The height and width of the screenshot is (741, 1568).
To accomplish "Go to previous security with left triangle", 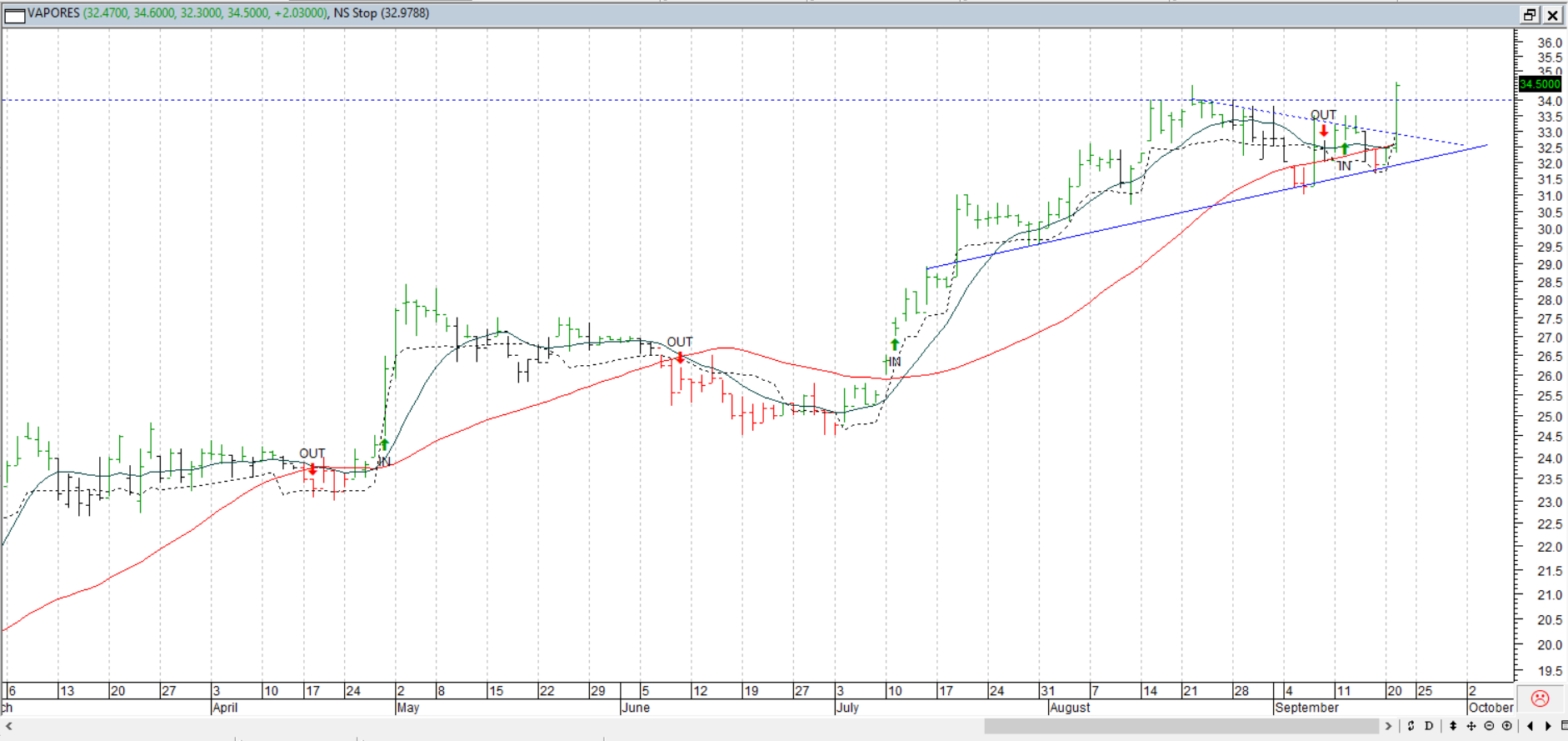I will (1531, 726).
